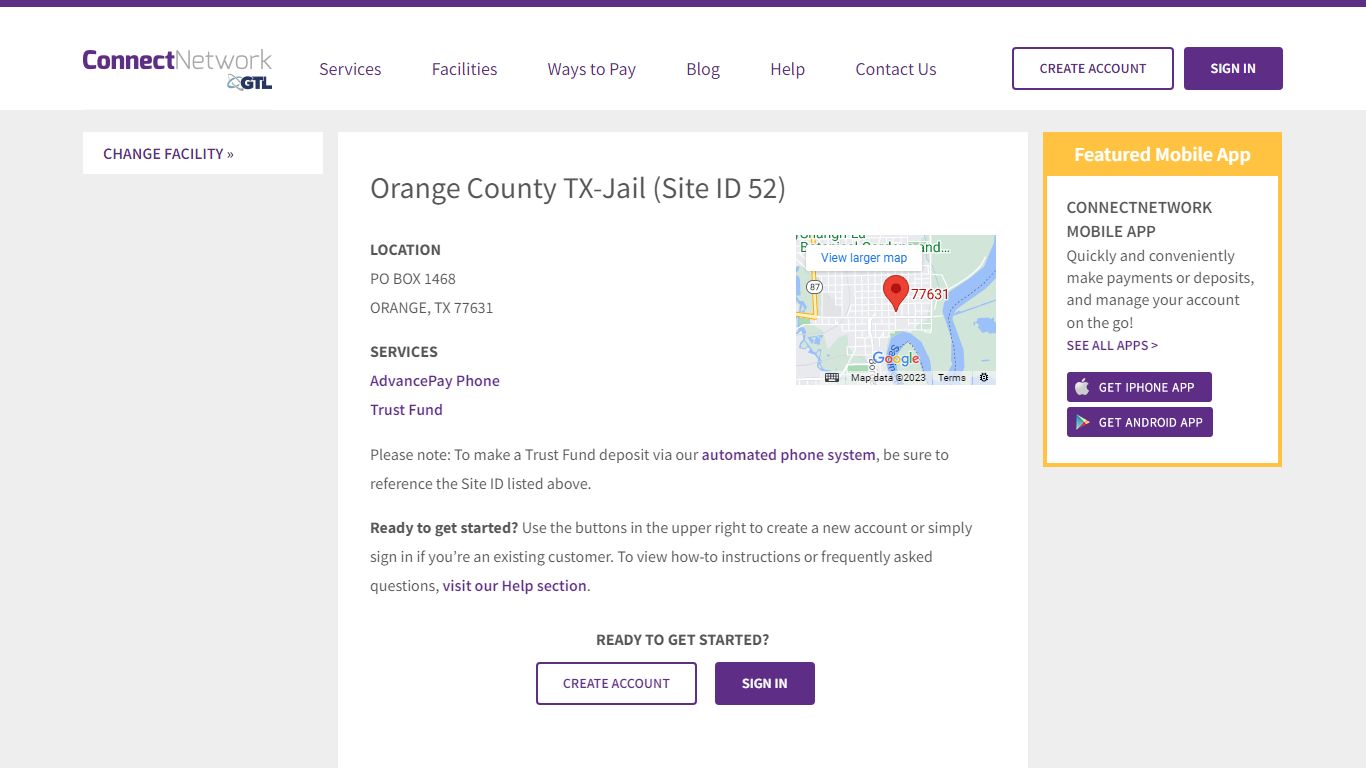Select the ORANGE, TX 77631 text
The height and width of the screenshot is (768, 1366).
coord(432,307)
